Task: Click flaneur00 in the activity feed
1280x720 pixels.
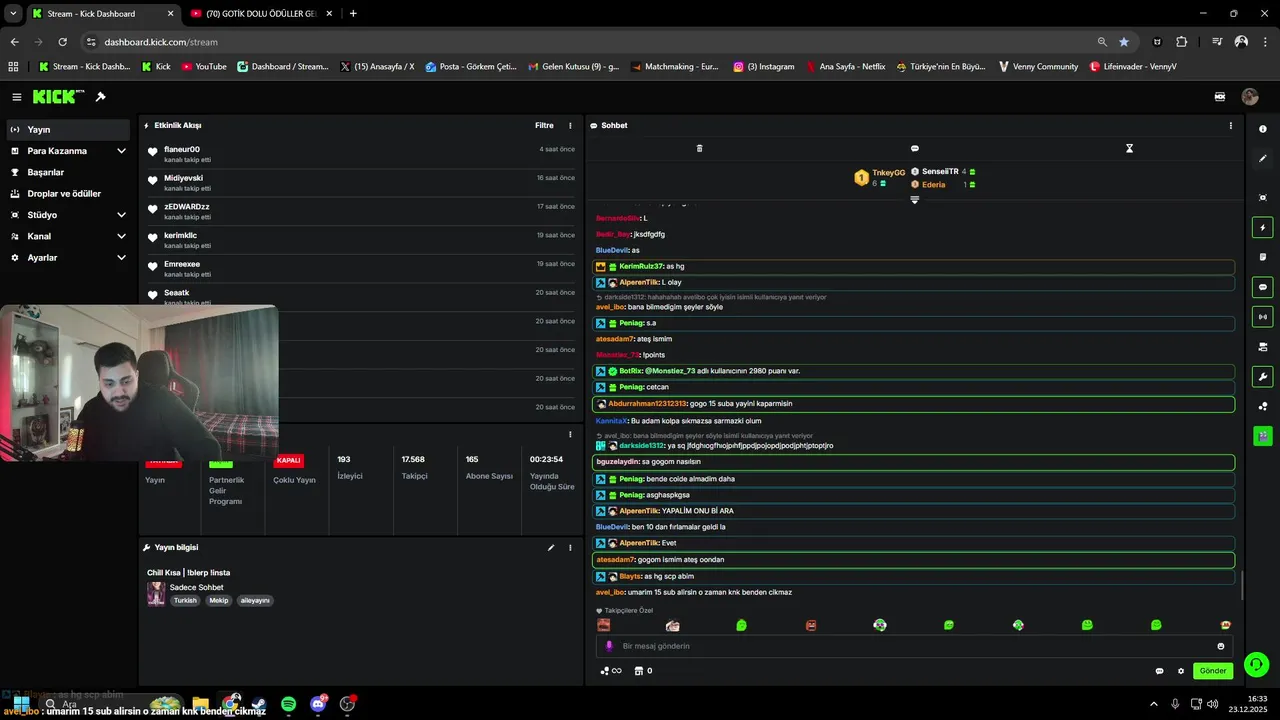Action: click(182, 149)
